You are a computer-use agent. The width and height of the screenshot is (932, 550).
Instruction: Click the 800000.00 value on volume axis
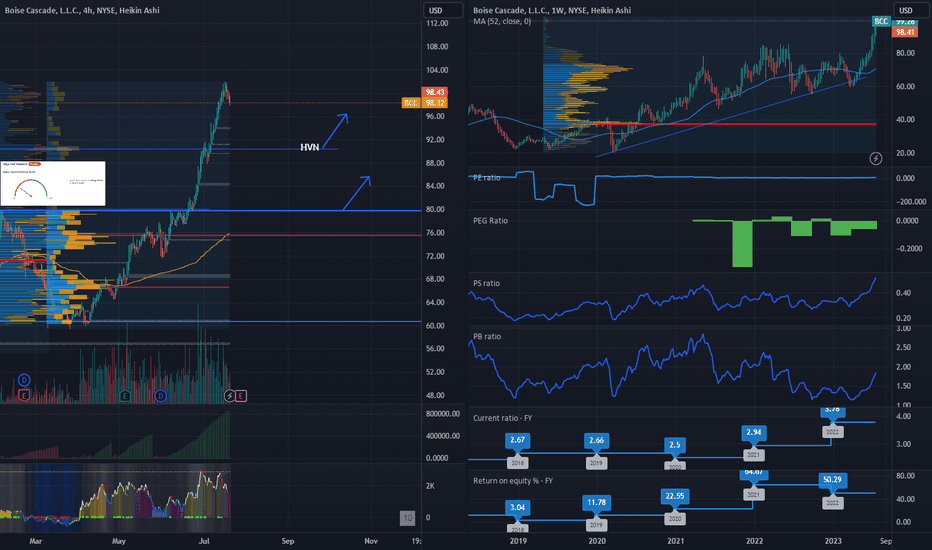click(x=443, y=414)
